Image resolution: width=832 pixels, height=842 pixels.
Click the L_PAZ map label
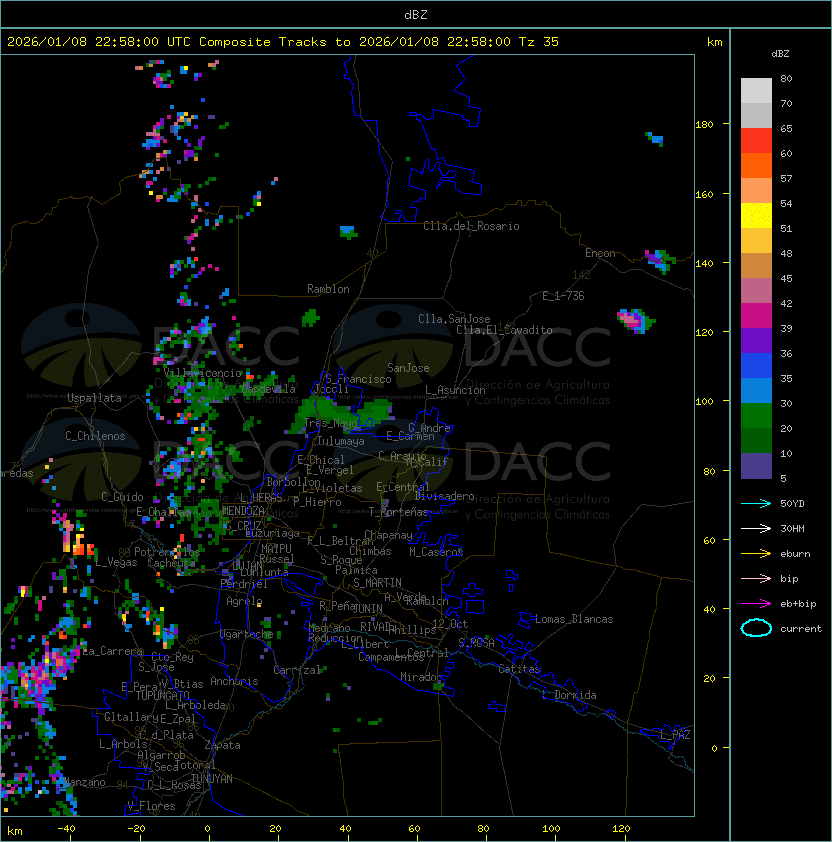[675, 735]
